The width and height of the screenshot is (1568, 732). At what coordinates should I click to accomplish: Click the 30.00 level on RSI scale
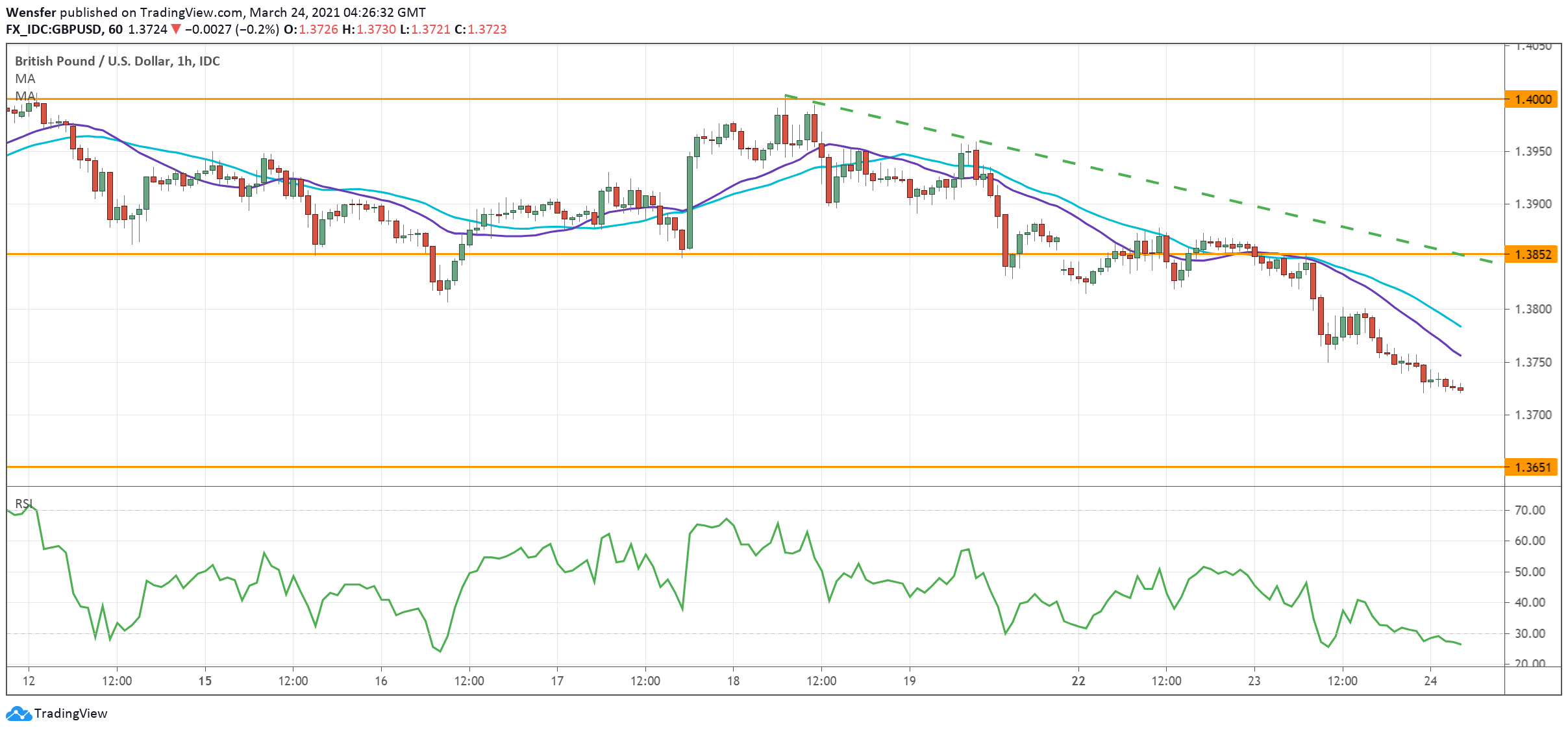tap(1529, 633)
